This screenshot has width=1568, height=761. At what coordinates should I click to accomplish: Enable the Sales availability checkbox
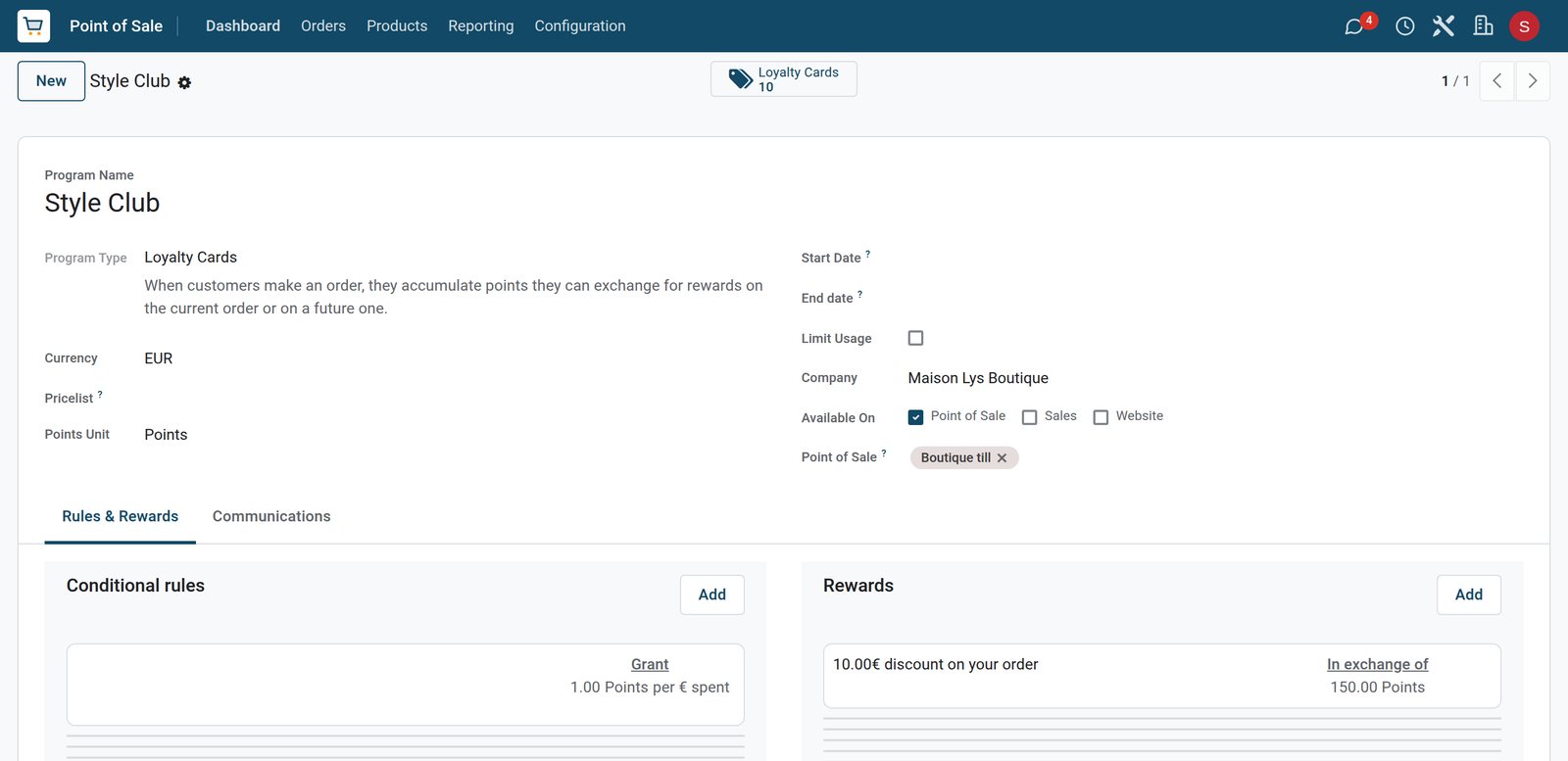click(x=1029, y=417)
